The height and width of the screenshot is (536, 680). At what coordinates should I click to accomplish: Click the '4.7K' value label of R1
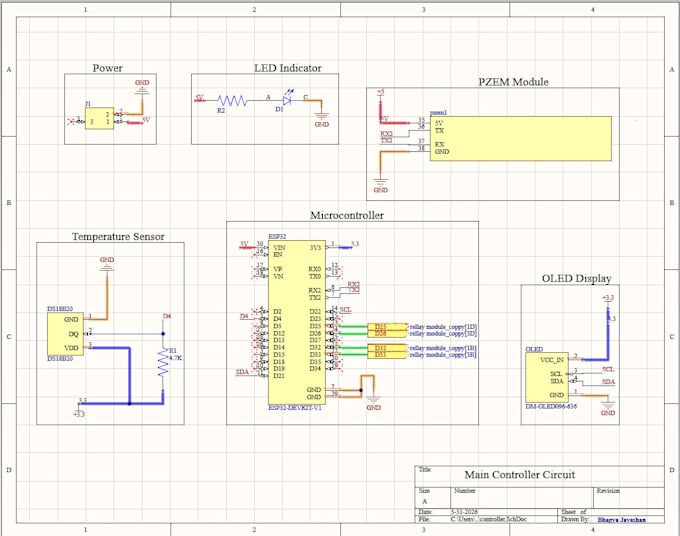176,358
